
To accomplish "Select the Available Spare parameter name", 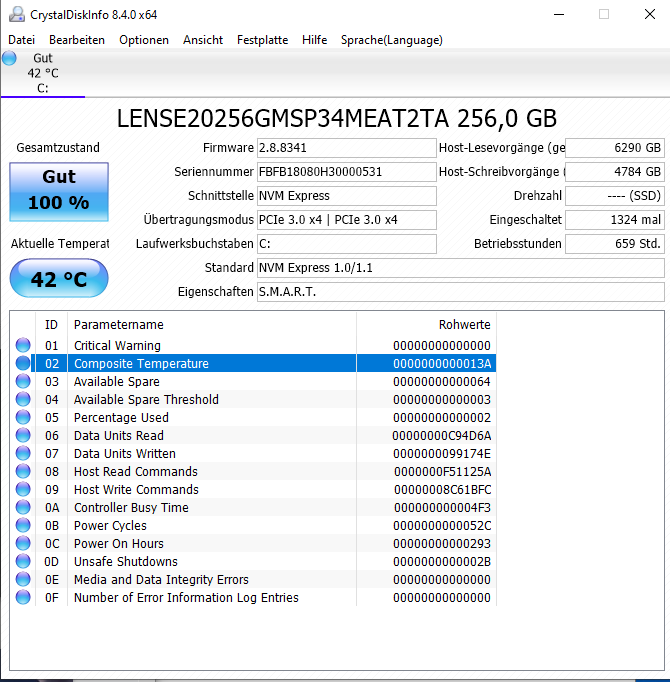I will point(117,381).
